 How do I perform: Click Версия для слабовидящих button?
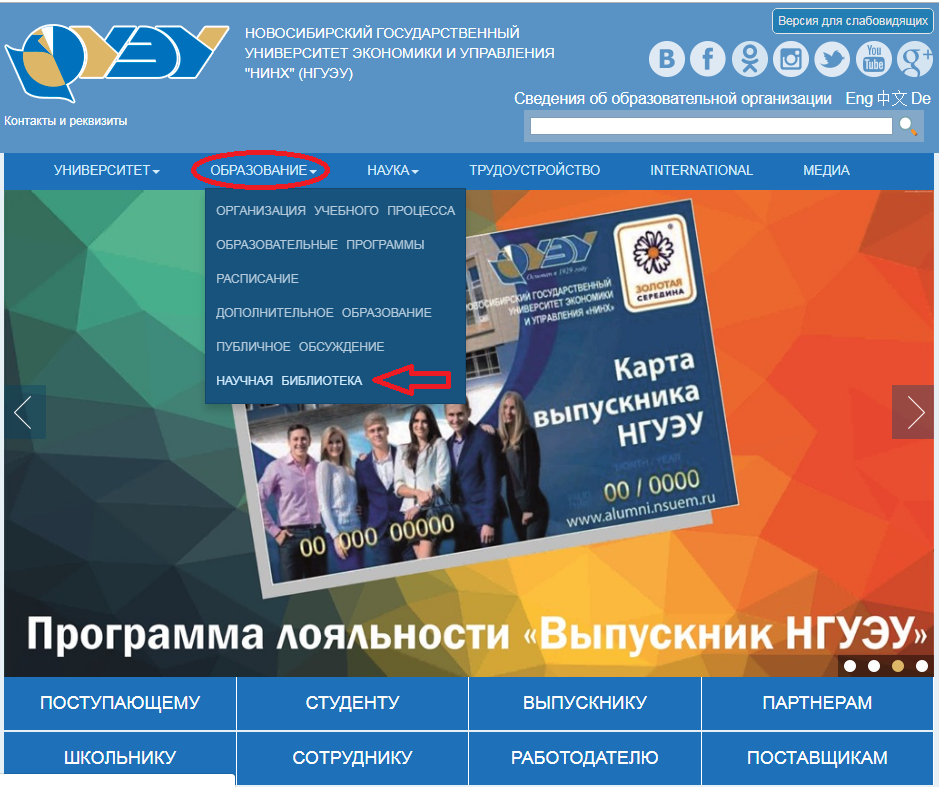coord(853,21)
